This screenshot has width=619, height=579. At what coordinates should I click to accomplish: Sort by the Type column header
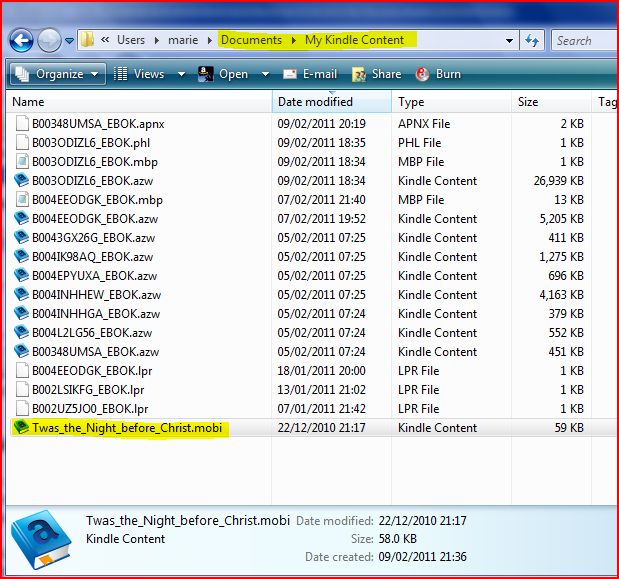(451, 102)
